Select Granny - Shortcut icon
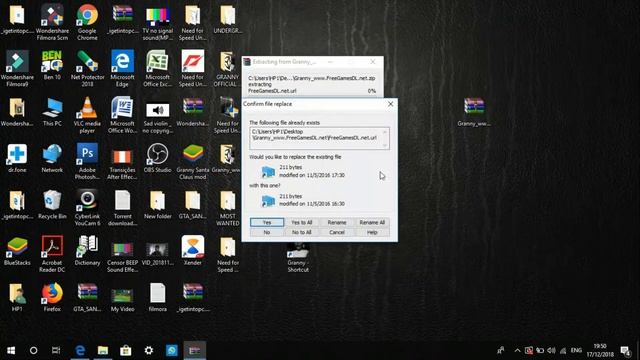 point(298,258)
